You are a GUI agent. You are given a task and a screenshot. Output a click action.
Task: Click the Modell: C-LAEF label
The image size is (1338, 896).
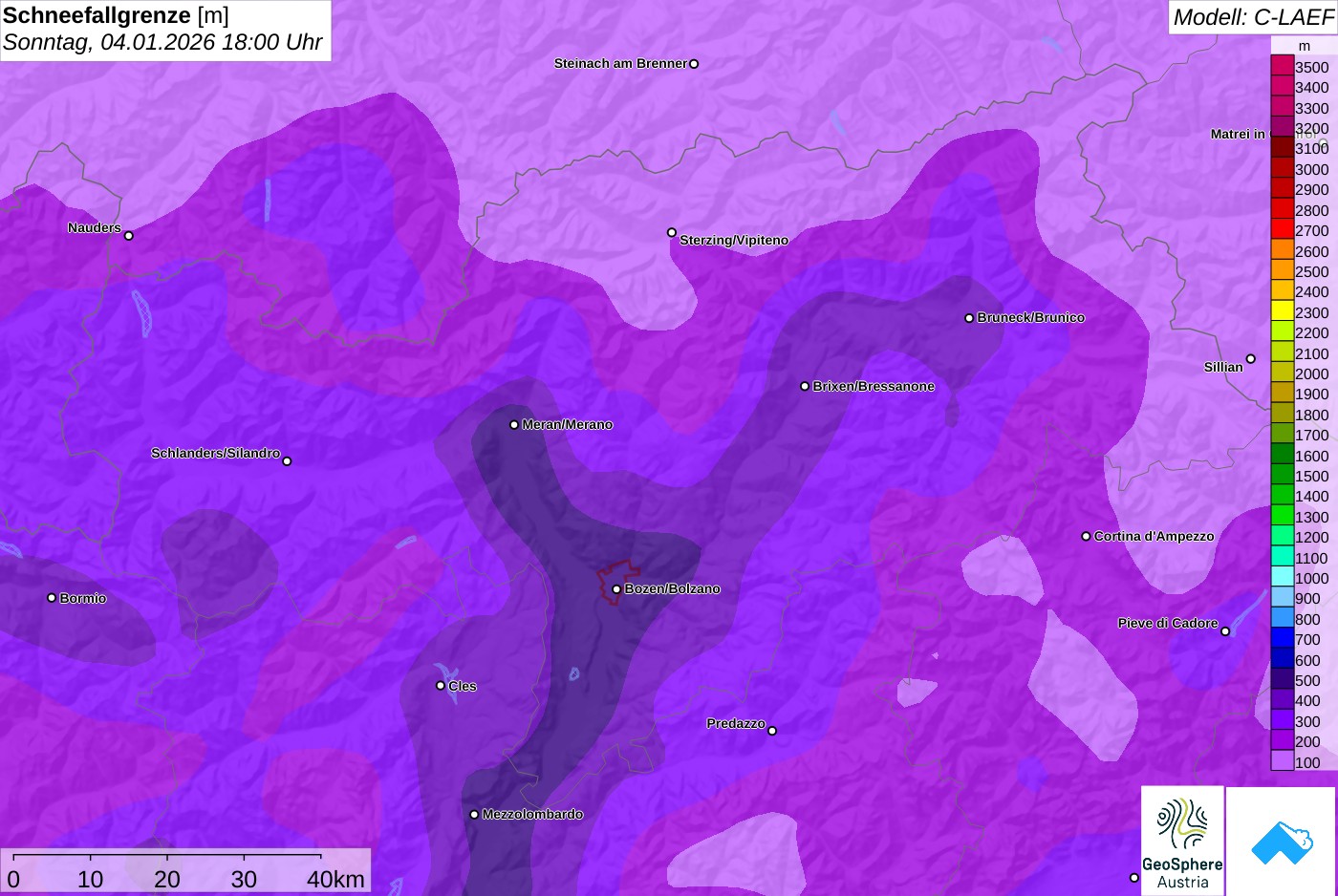(x=1253, y=17)
